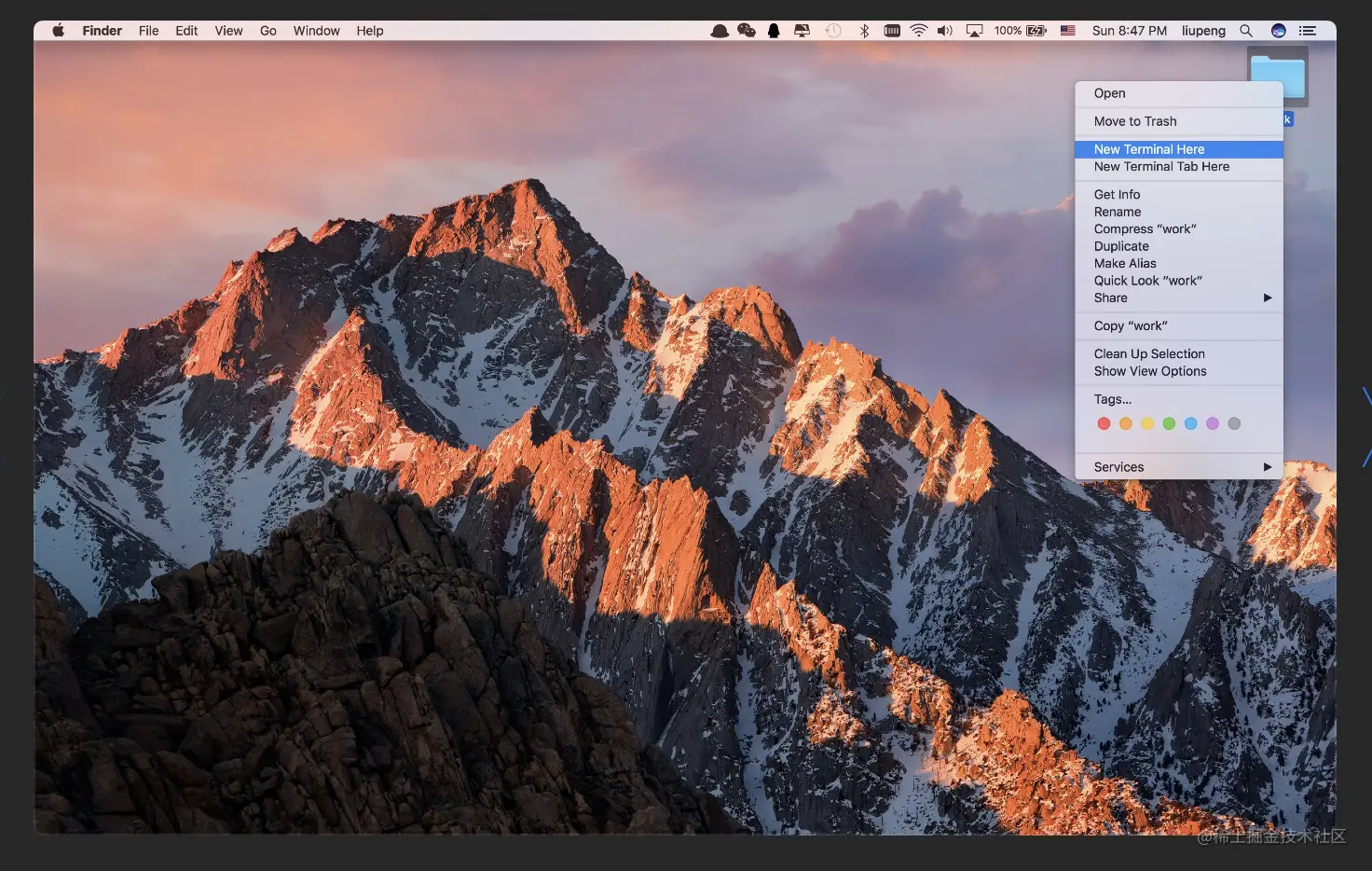Open the Window menu

(317, 31)
